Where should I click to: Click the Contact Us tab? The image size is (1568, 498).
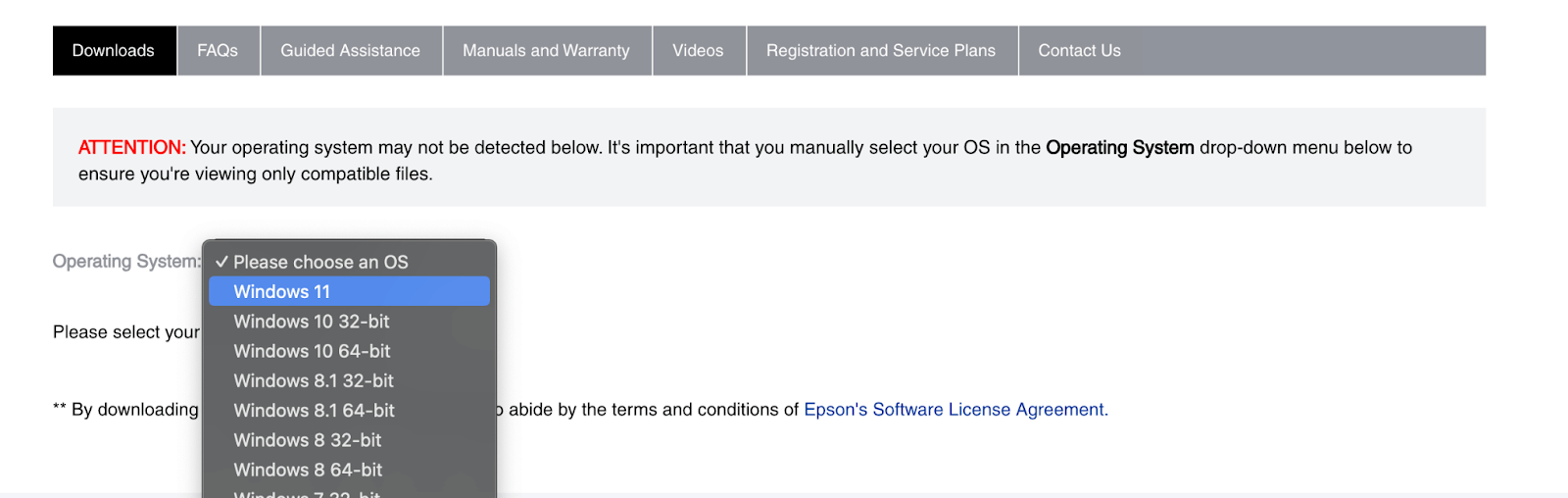pyautogui.click(x=1079, y=51)
